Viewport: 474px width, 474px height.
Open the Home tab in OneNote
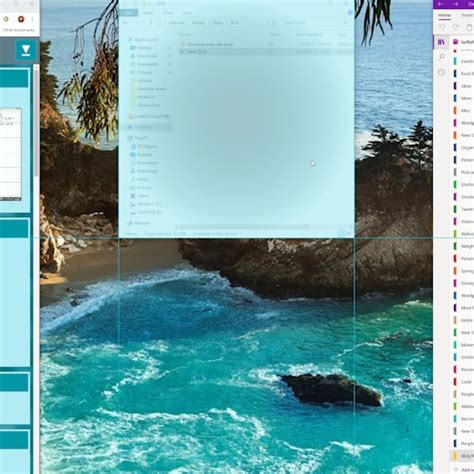click(444, 15)
